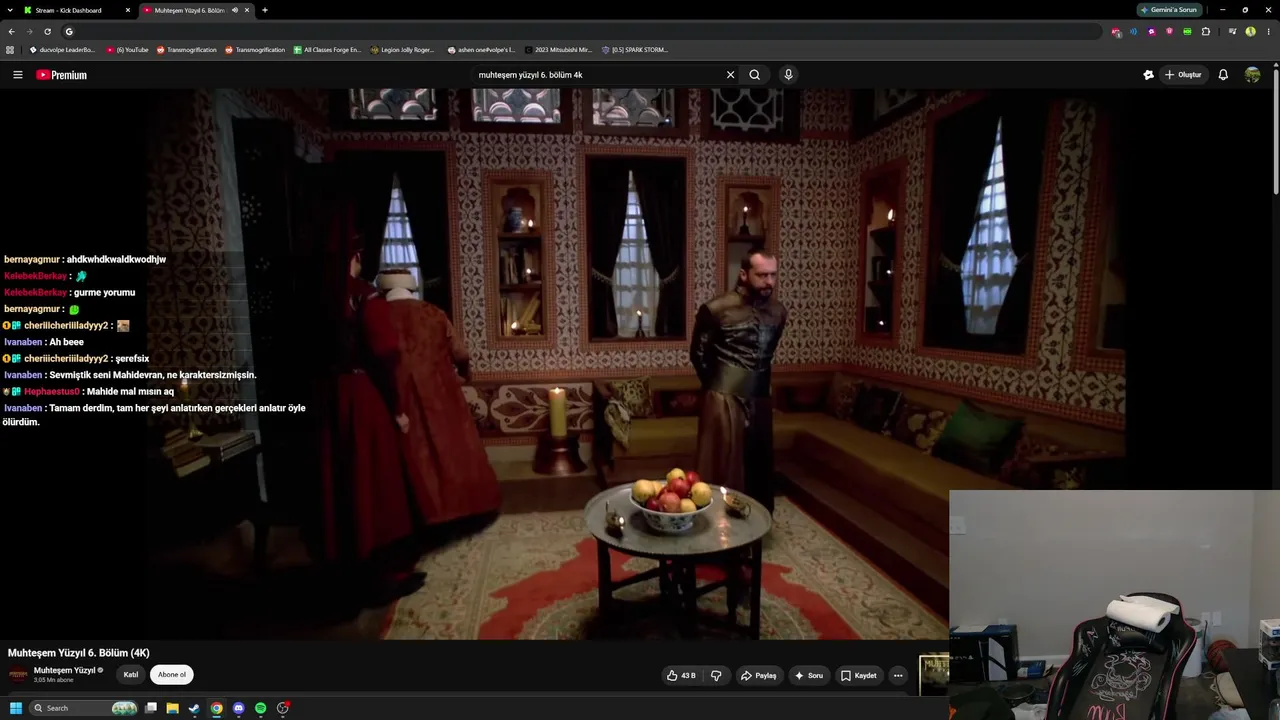The width and height of the screenshot is (1280, 720).
Task: Expand the tab search dropdown
Action: tap(10, 10)
